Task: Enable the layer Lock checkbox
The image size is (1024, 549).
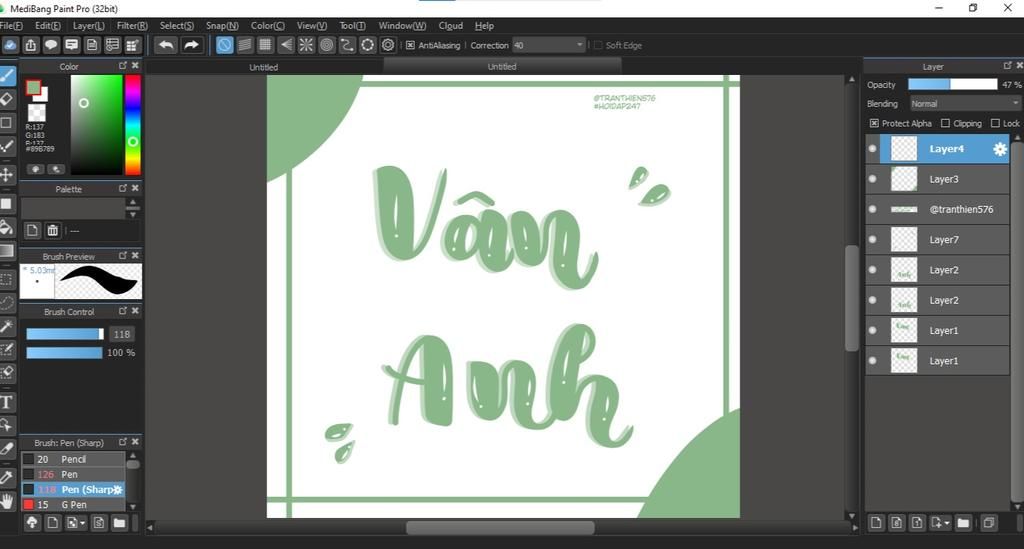Action: 995,123
